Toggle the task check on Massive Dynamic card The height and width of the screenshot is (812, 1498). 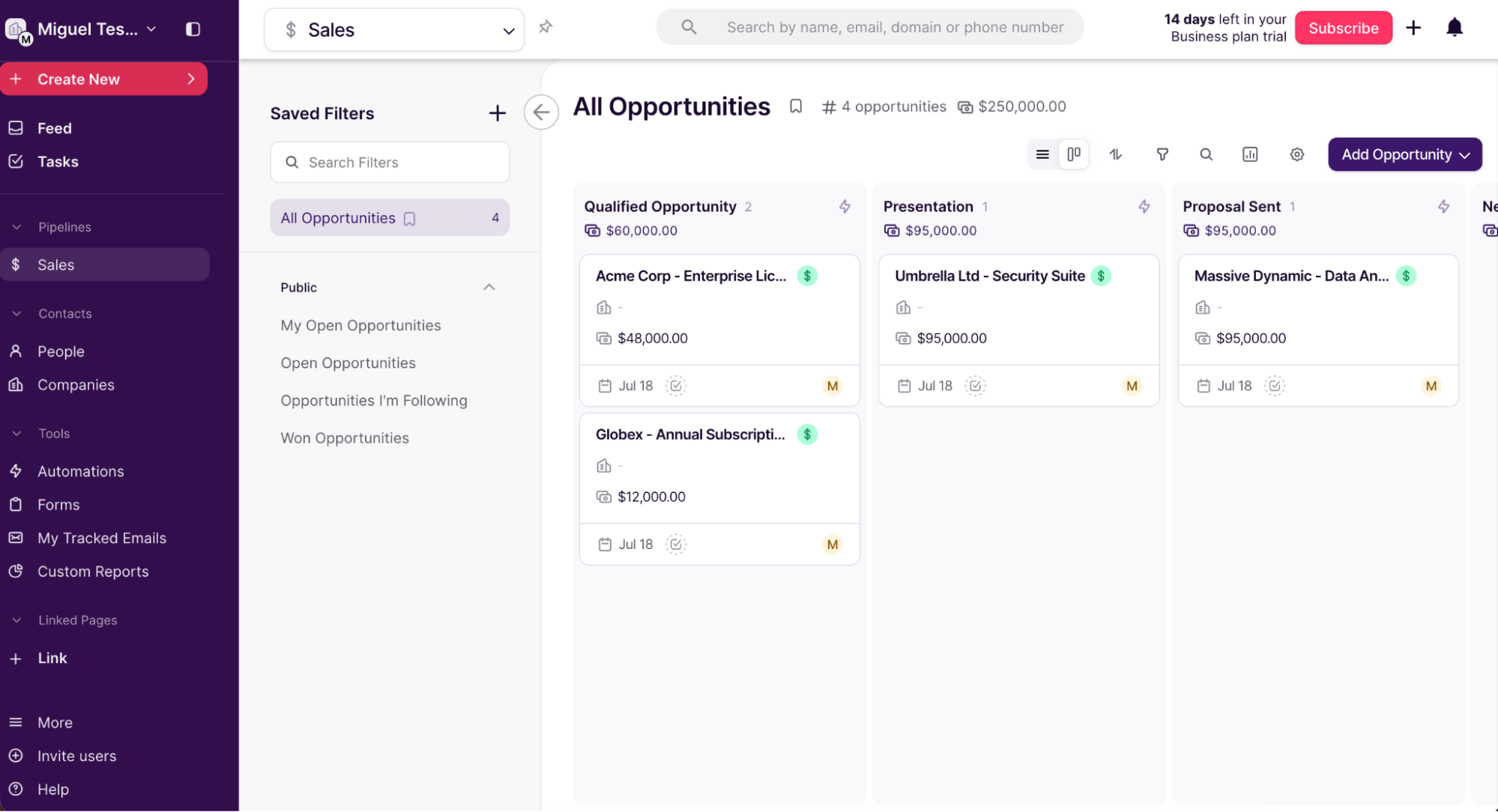1274,386
